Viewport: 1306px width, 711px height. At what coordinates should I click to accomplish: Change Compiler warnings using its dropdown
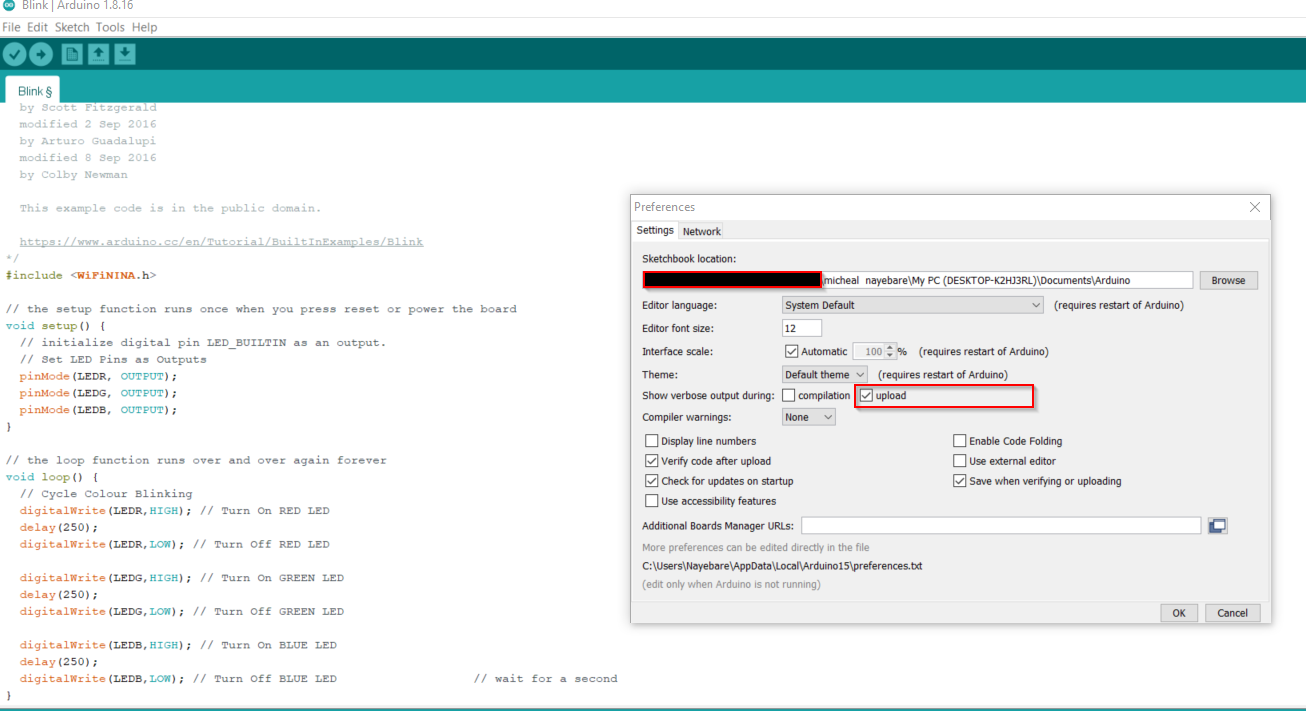(826, 416)
